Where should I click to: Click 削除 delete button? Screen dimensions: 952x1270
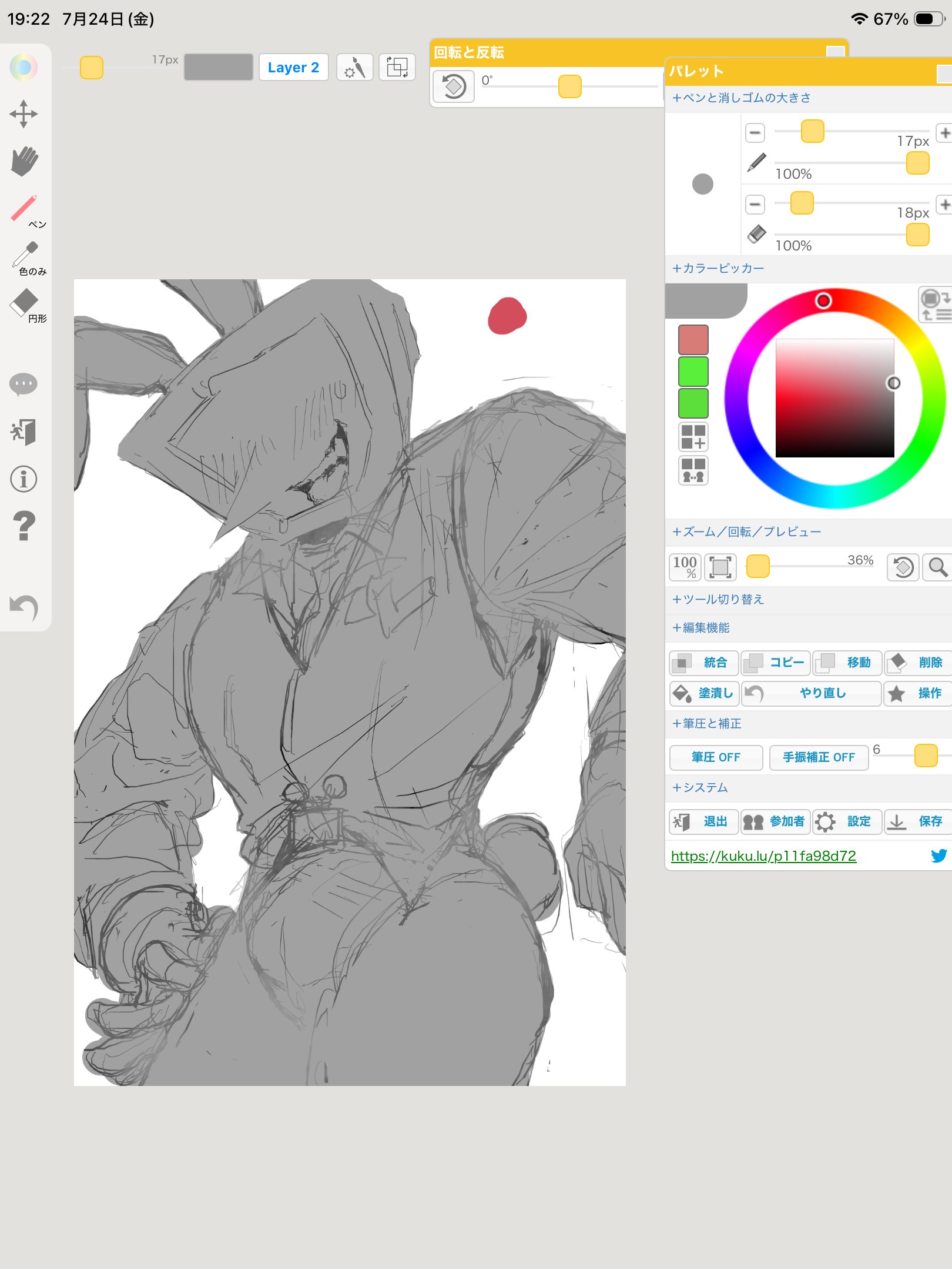[x=919, y=663]
